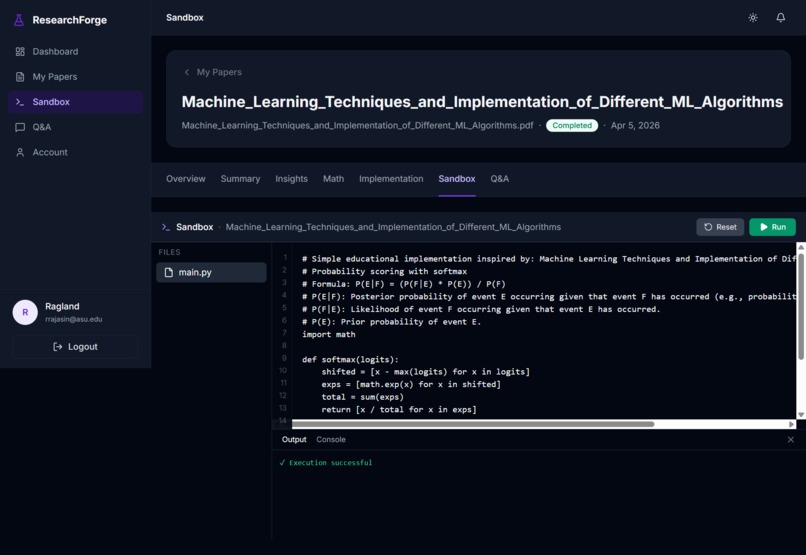Switch to the Implementation tab
The width and height of the screenshot is (806, 555).
[x=391, y=179]
